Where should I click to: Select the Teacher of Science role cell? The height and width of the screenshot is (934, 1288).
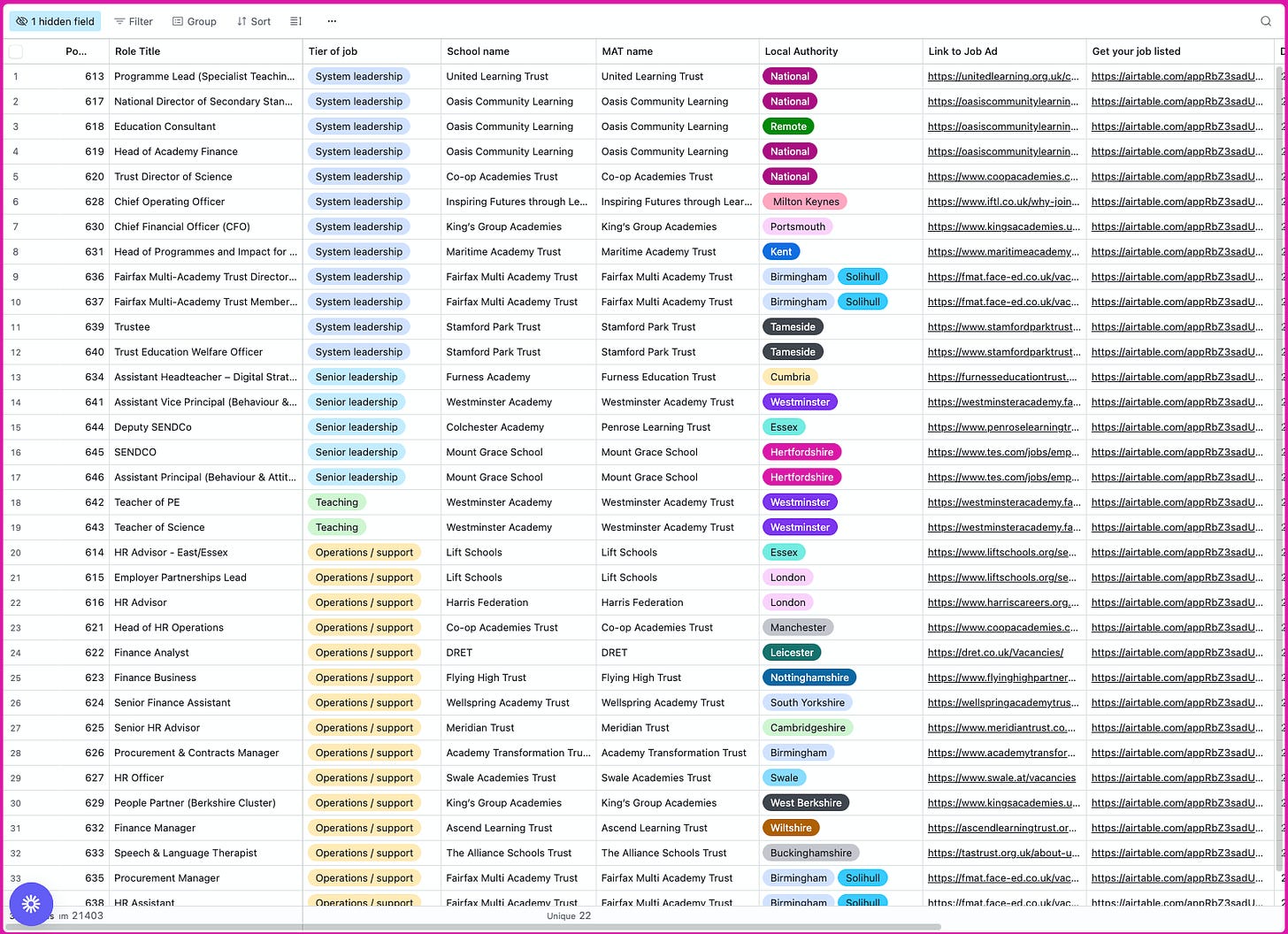click(x=205, y=527)
